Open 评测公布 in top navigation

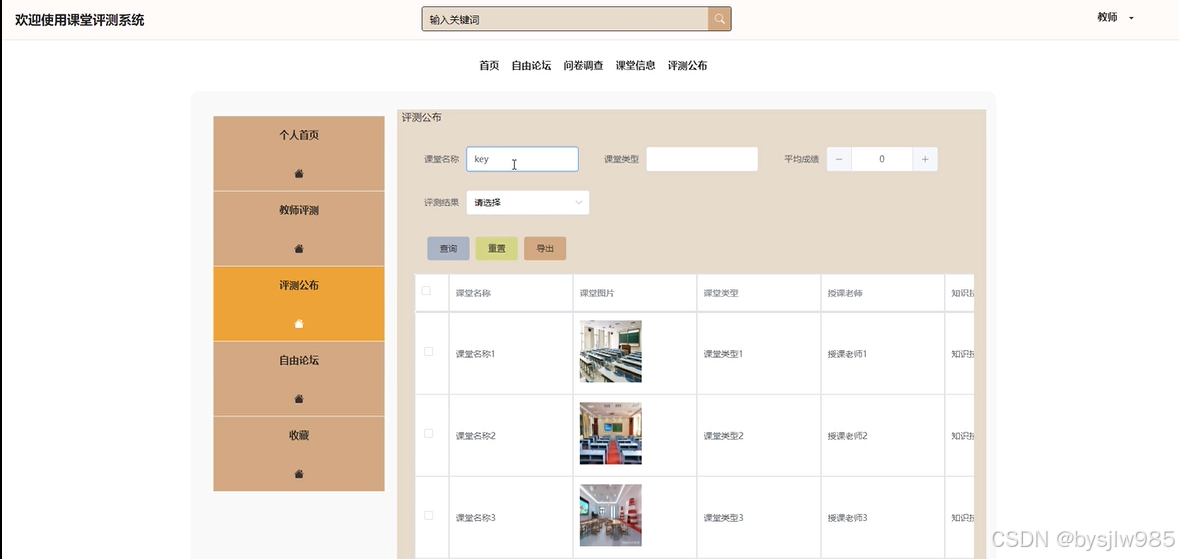687,65
